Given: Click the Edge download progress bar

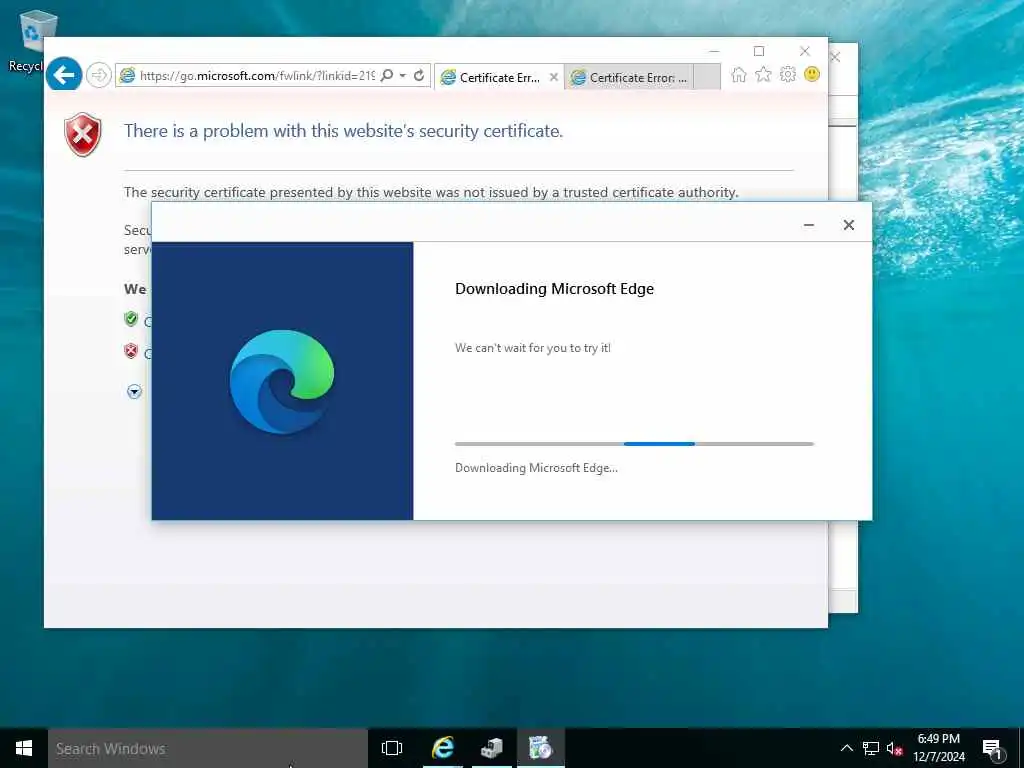Looking at the screenshot, I should click(634, 444).
